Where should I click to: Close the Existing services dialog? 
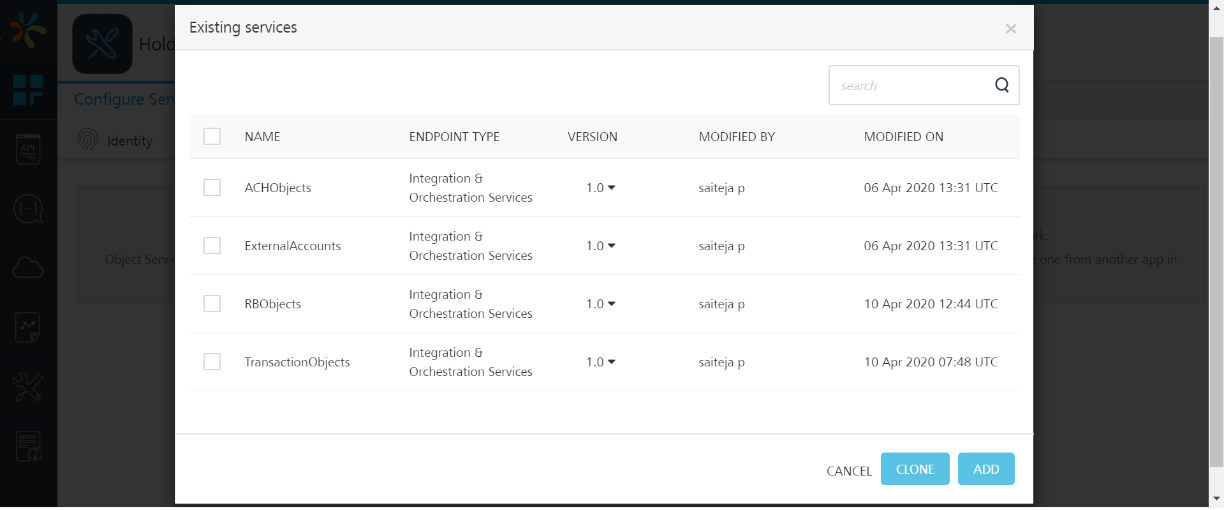(x=1010, y=29)
